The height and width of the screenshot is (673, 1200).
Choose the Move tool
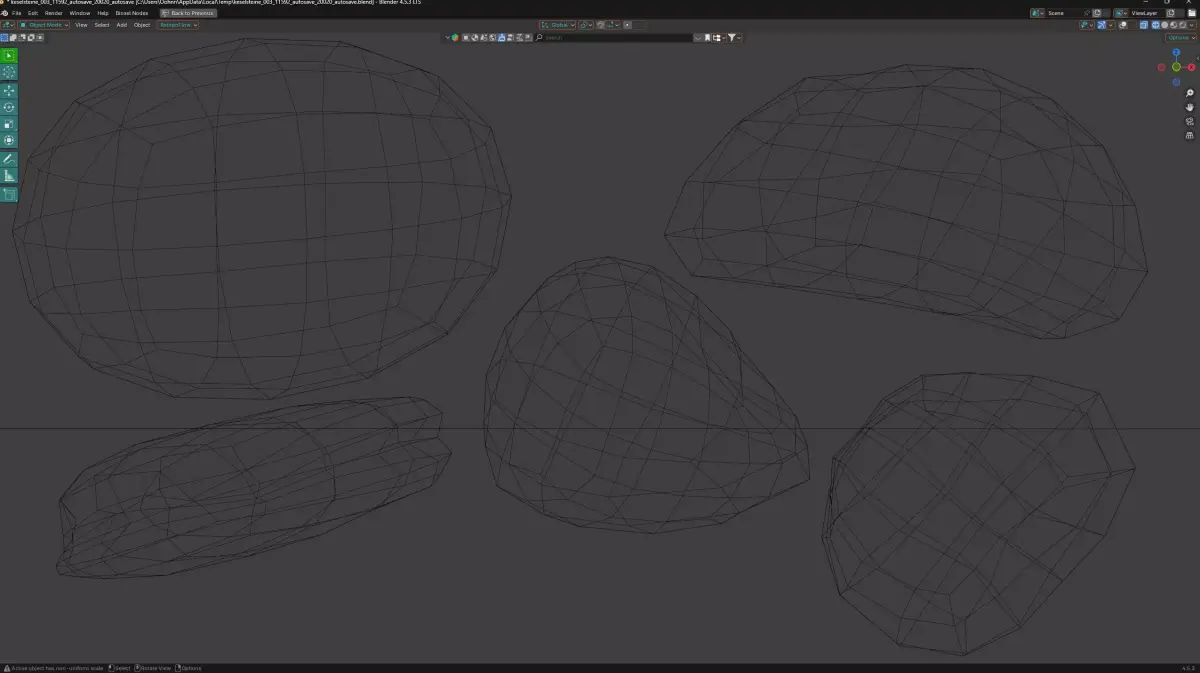pyautogui.click(x=9, y=91)
